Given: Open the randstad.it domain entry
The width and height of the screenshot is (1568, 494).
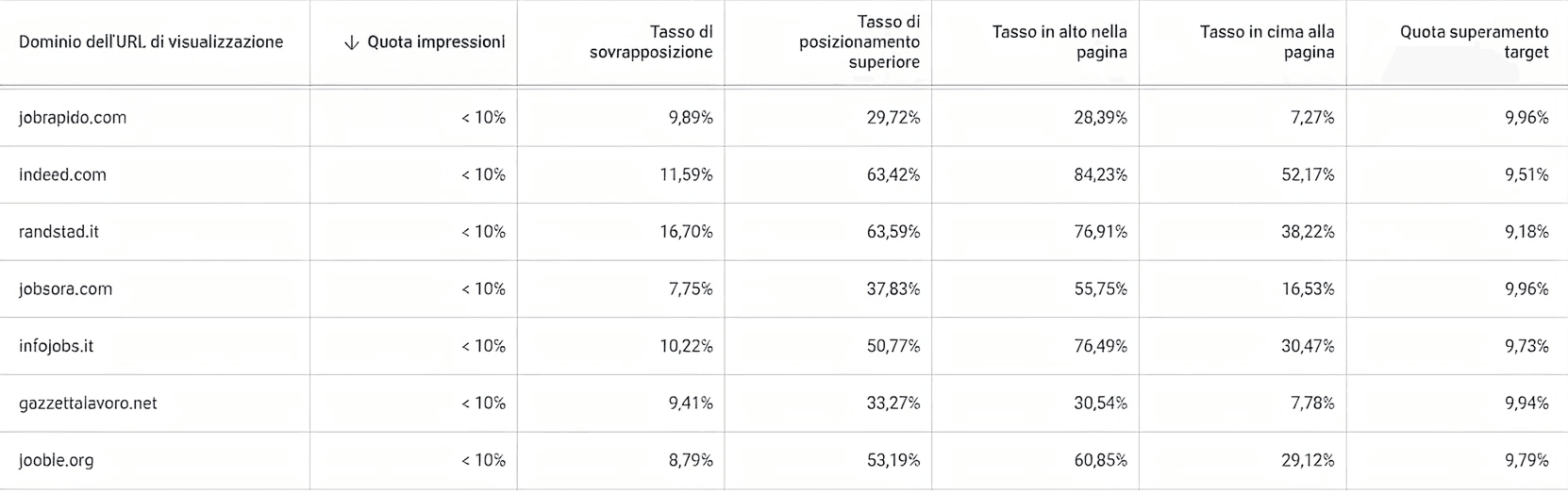Looking at the screenshot, I should click(x=58, y=232).
